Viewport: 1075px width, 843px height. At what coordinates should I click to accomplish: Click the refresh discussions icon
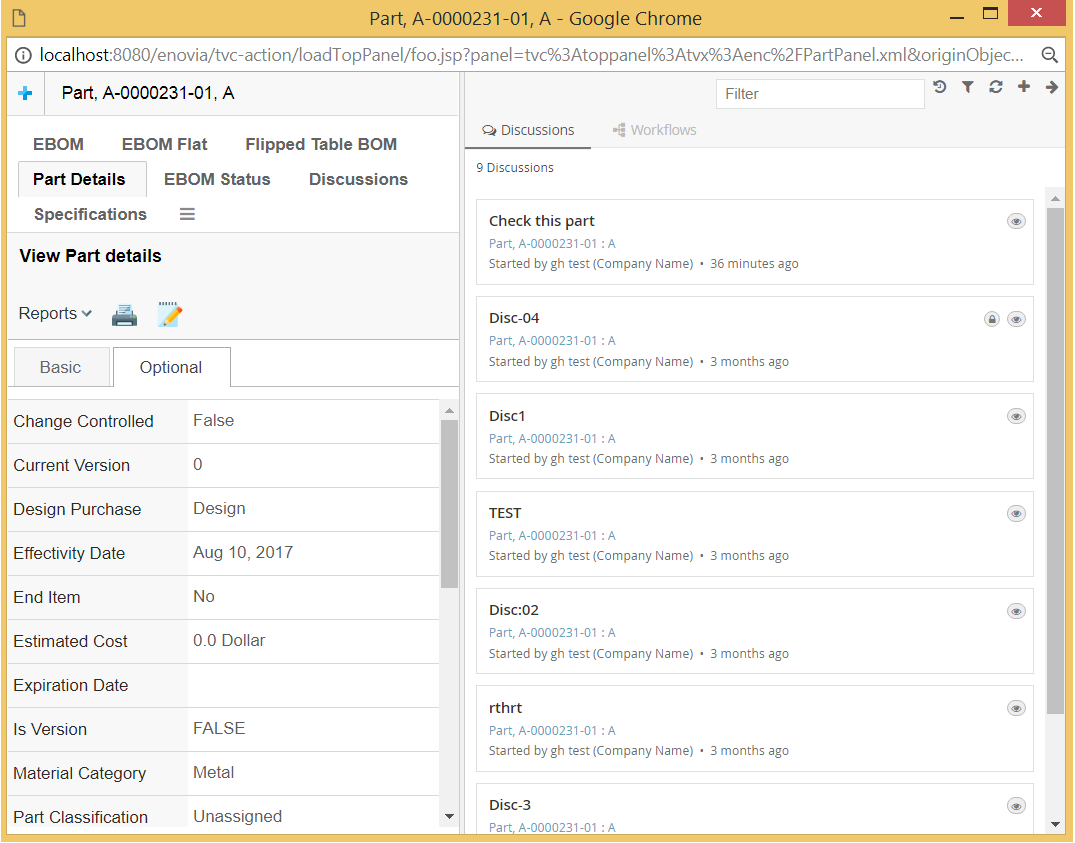tap(996, 87)
